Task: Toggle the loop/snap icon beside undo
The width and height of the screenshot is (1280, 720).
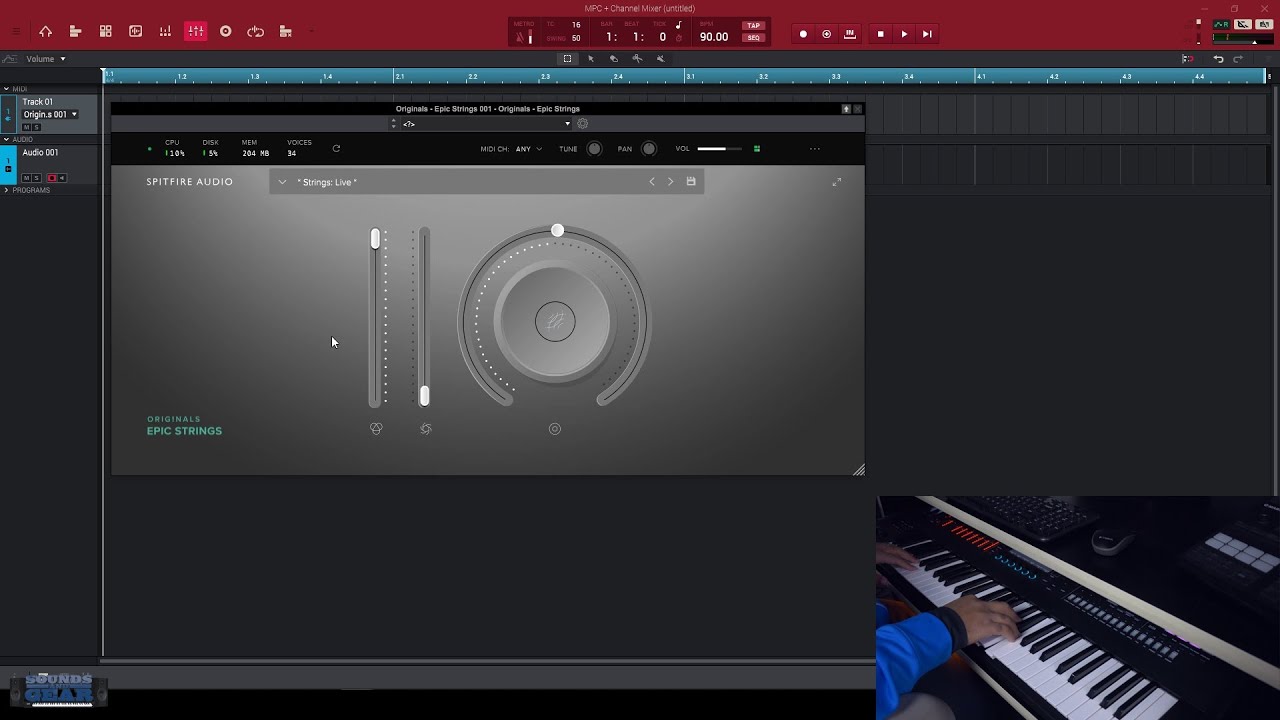Action: click(x=1187, y=59)
